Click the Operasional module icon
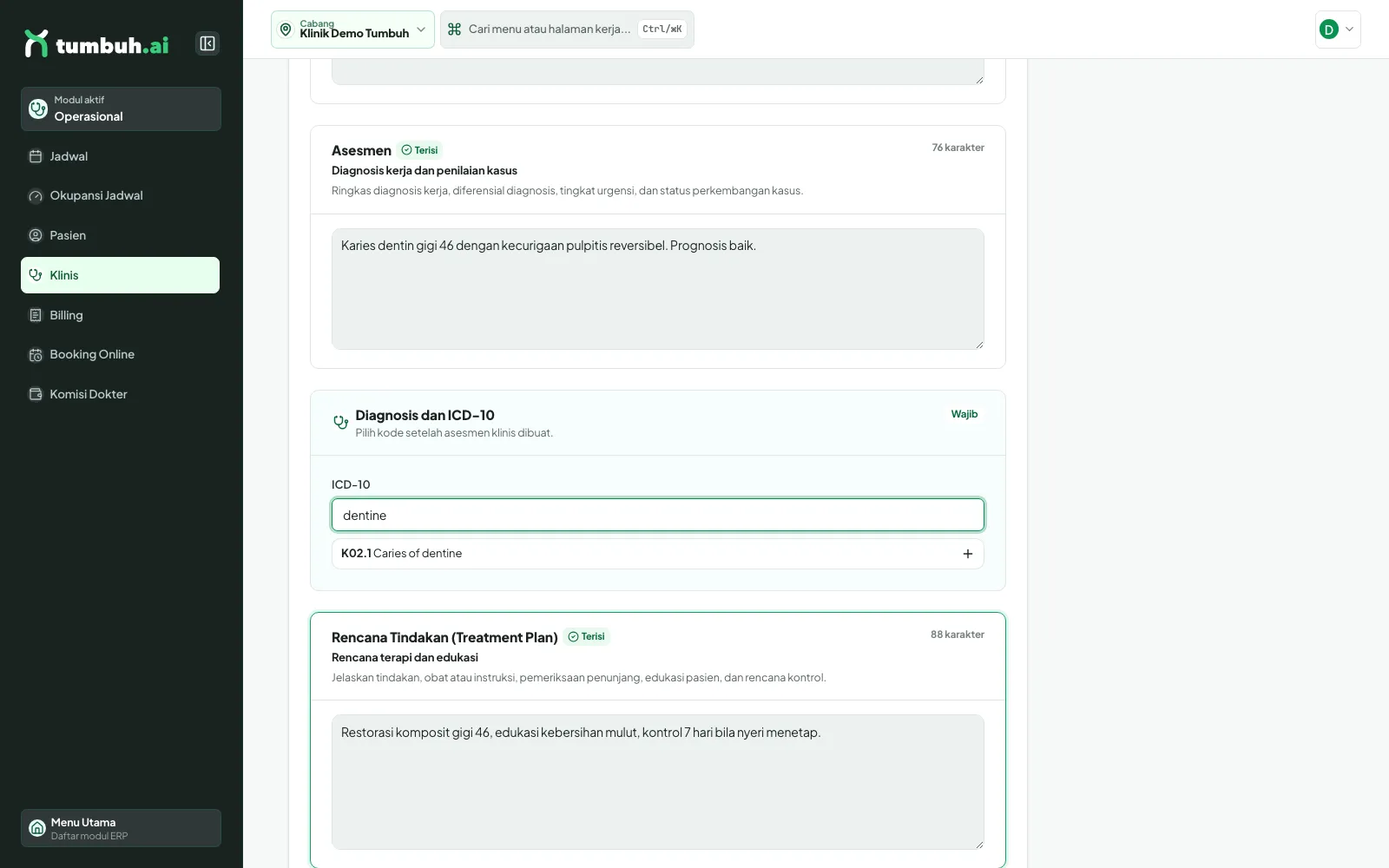Screen dimensions: 1389x868 [x=38, y=108]
